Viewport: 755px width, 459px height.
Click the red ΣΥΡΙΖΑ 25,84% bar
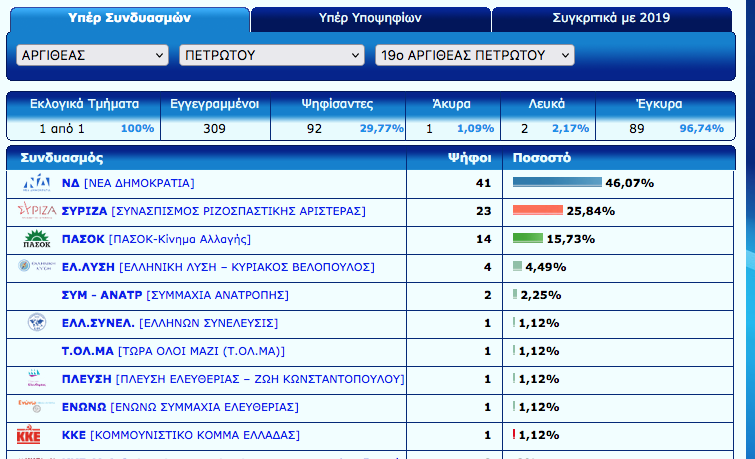tap(538, 211)
